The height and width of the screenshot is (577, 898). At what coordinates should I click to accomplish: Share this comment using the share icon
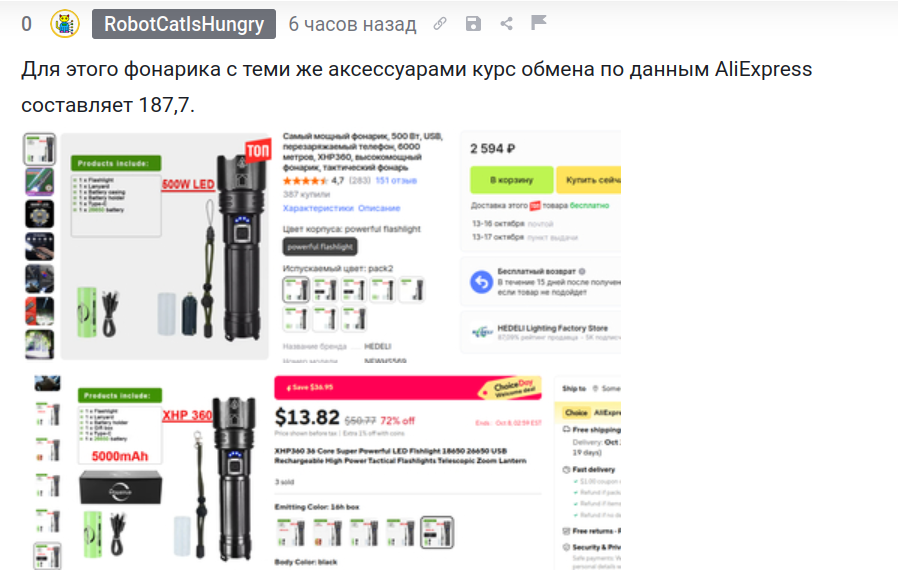click(x=506, y=23)
